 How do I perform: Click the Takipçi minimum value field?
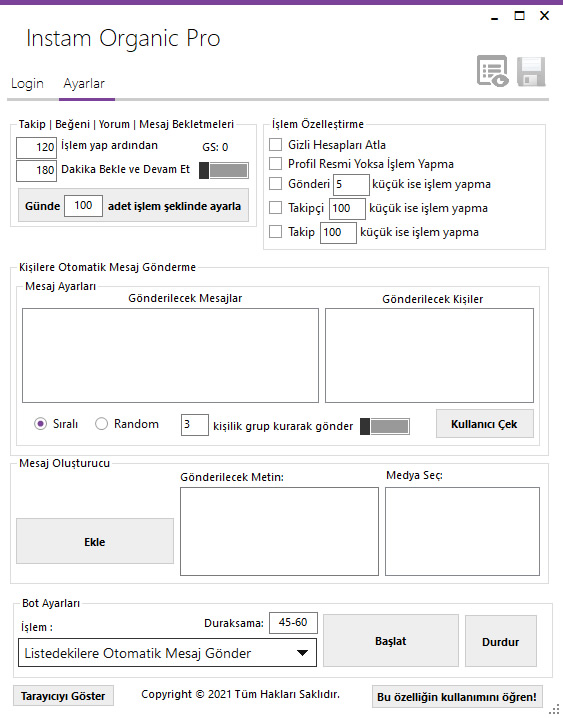(x=347, y=209)
